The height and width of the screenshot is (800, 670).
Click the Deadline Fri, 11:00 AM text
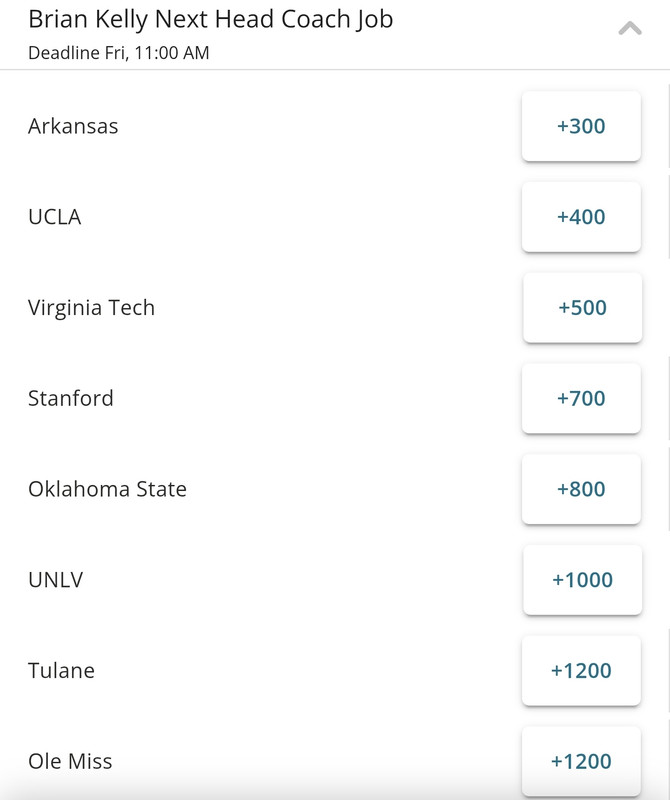119,53
